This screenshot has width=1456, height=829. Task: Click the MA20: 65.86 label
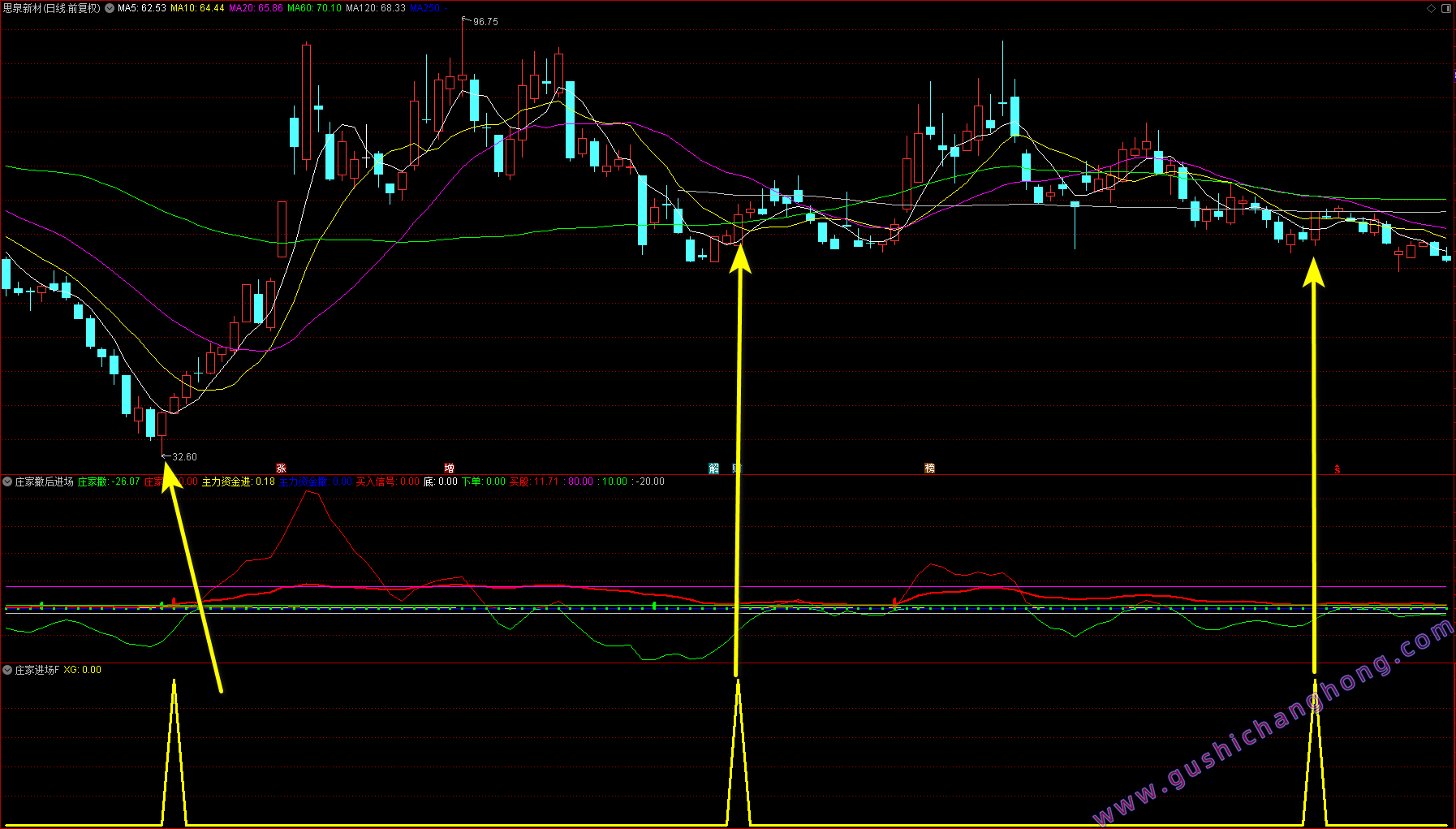tap(256, 8)
